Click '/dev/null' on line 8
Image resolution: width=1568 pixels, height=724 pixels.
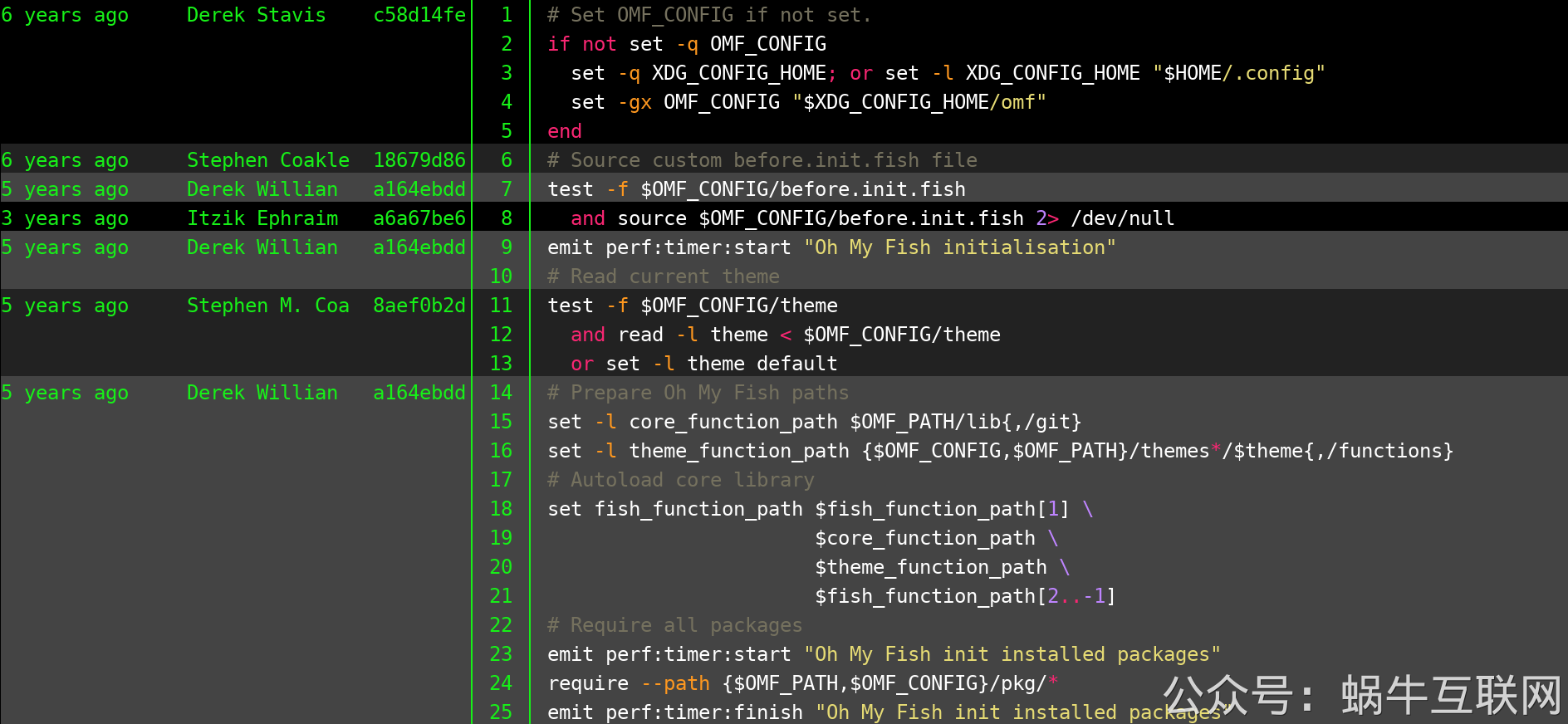pyautogui.click(x=1122, y=218)
